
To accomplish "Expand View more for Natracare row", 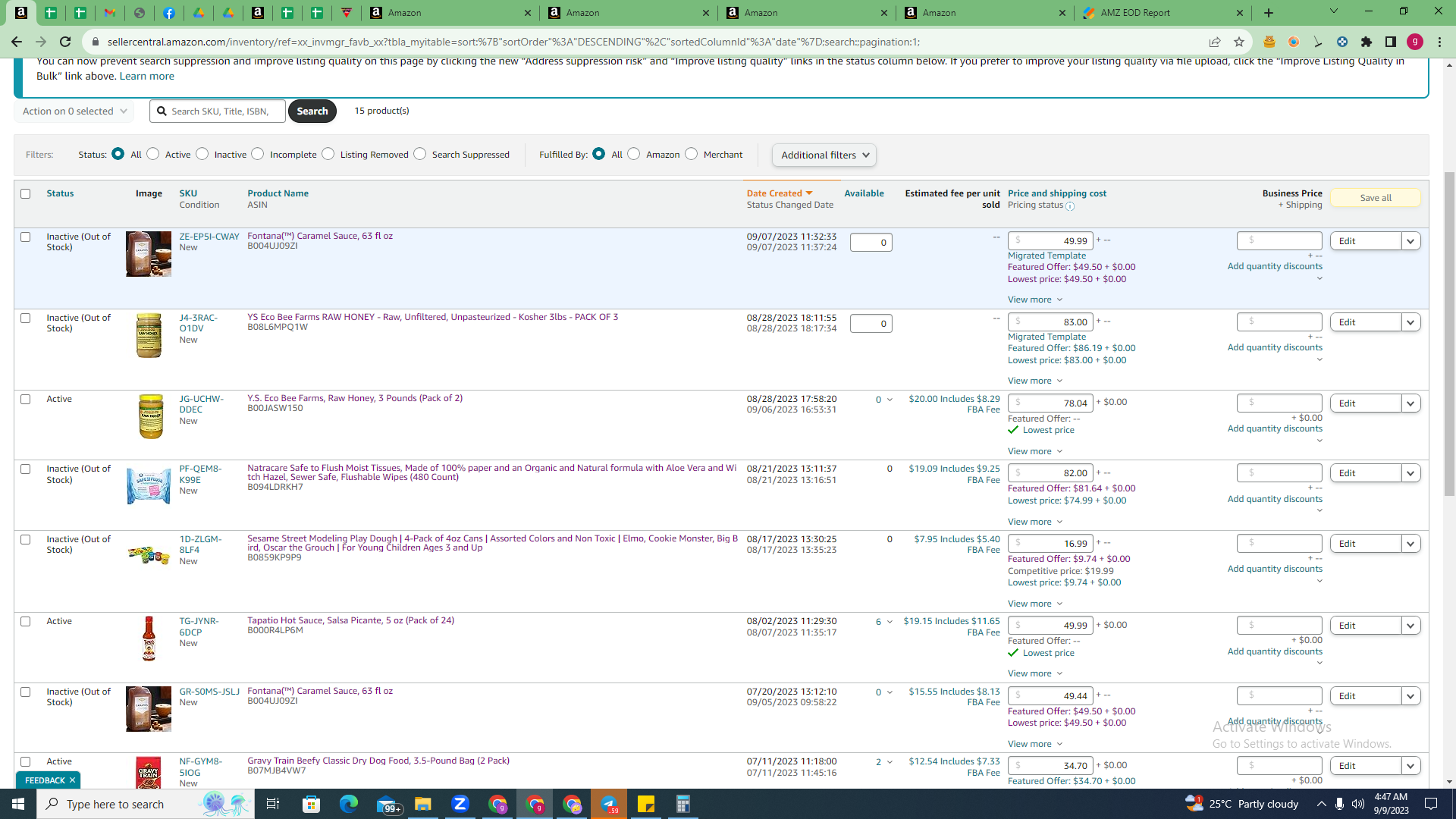I will 1035,522.
